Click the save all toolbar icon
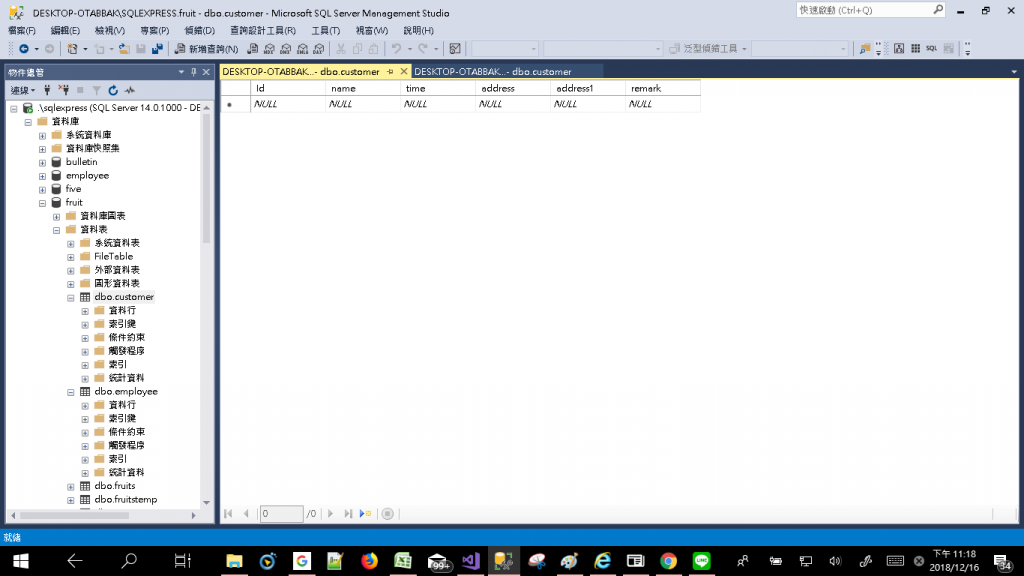The image size is (1024, 576). click(157, 49)
